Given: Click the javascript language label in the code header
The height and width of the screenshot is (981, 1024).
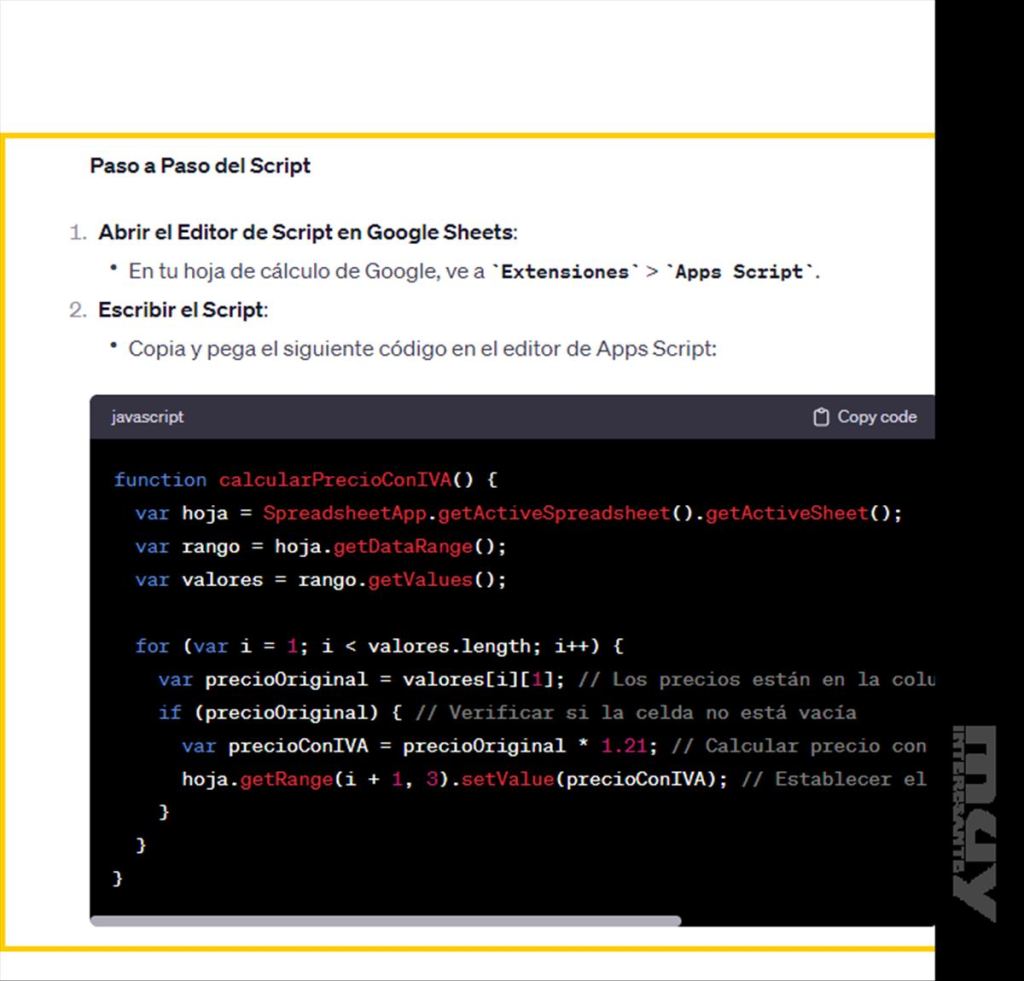Looking at the screenshot, I should [x=147, y=417].
